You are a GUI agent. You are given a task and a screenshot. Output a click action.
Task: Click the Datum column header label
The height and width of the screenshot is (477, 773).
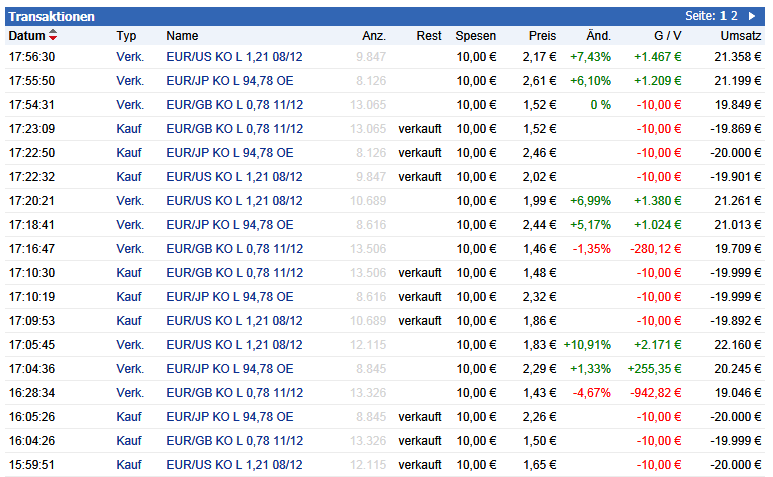point(27,35)
